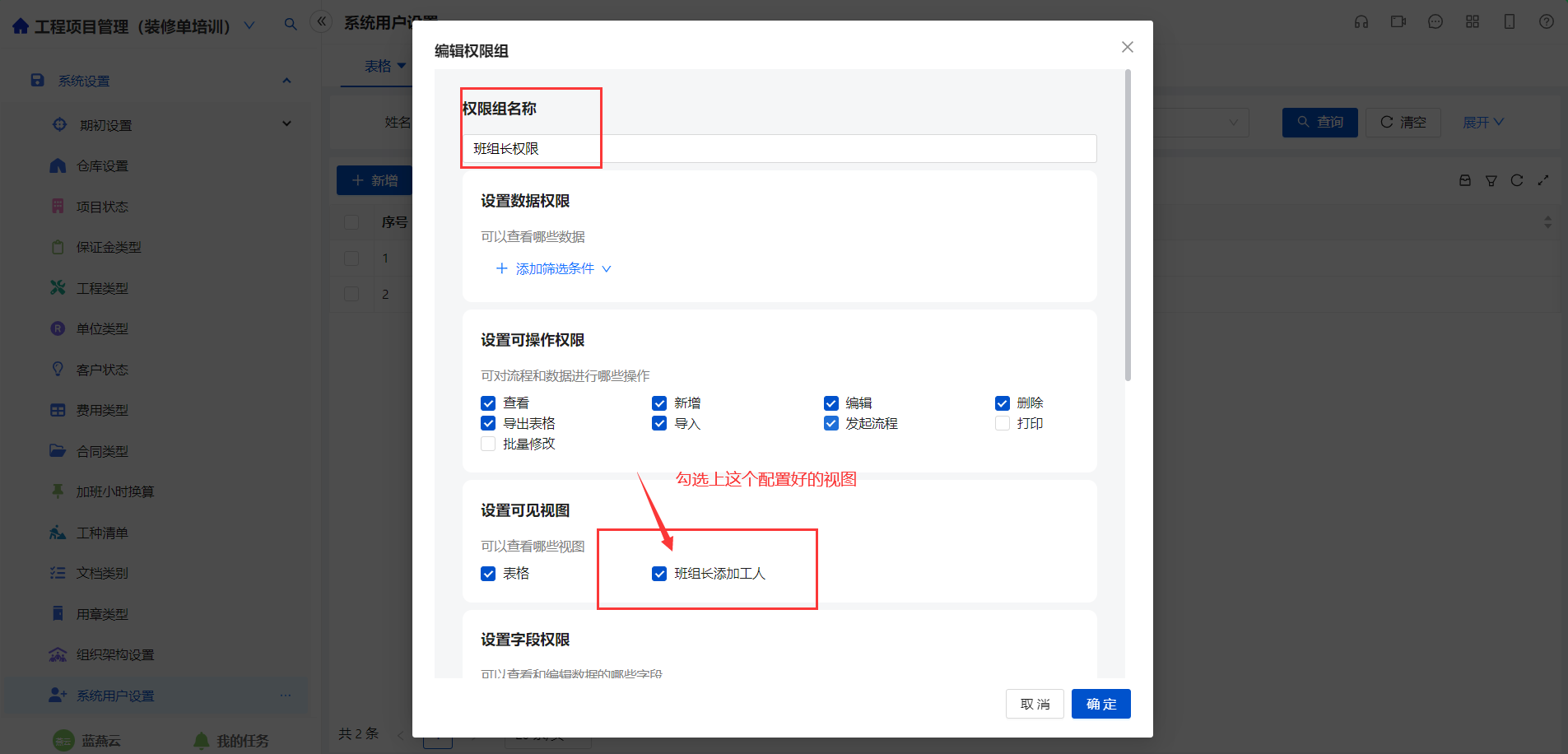The image size is (1568, 754).
Task: Click the mobile phone icon in top bar
Action: pyautogui.click(x=1510, y=21)
